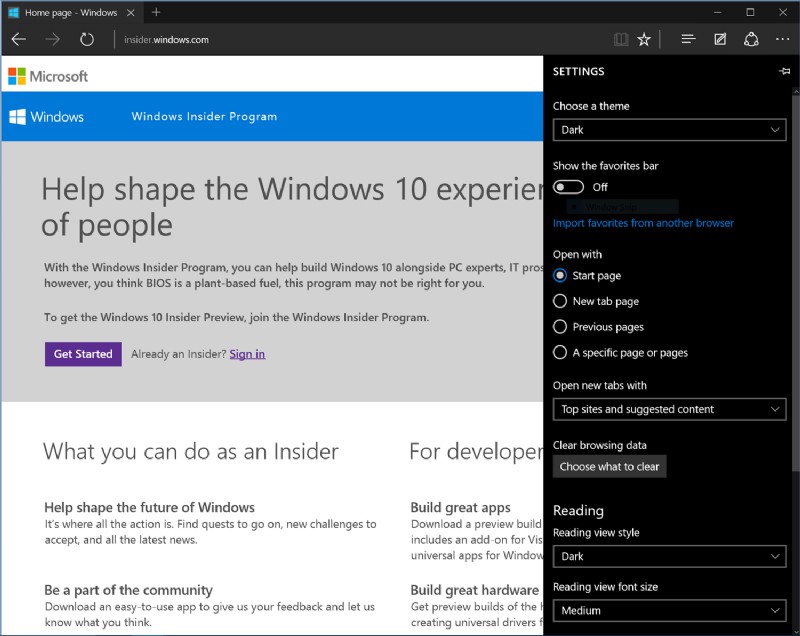Share the current page
Viewport: 800px width, 636px height.
[751, 39]
